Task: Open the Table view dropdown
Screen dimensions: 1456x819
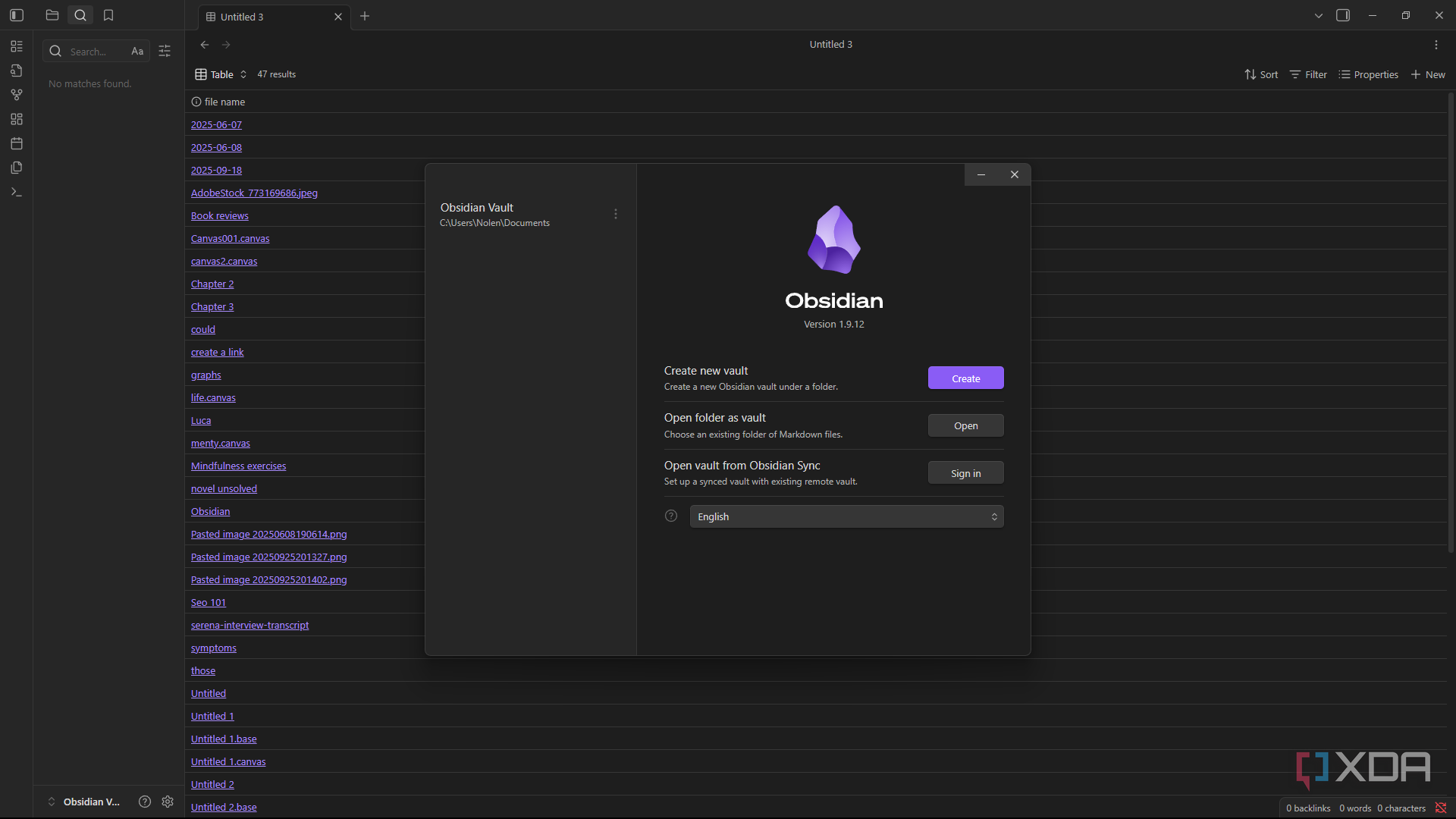Action: pos(221,74)
